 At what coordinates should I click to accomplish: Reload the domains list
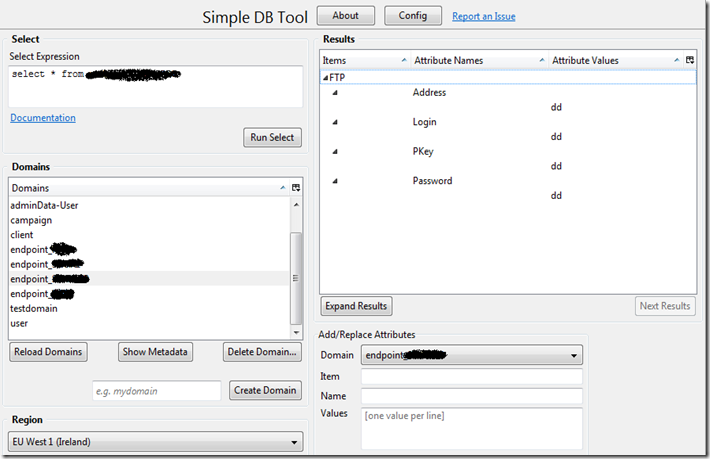click(48, 352)
